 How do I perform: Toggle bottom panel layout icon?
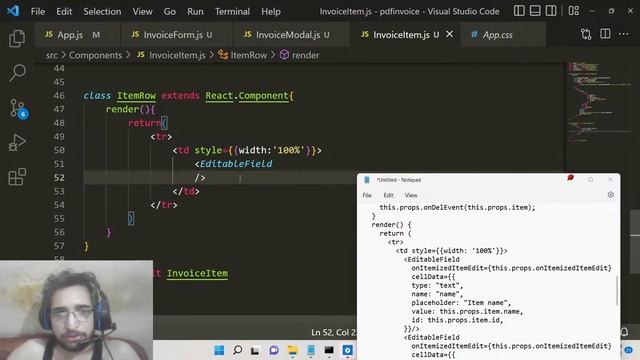535,11
